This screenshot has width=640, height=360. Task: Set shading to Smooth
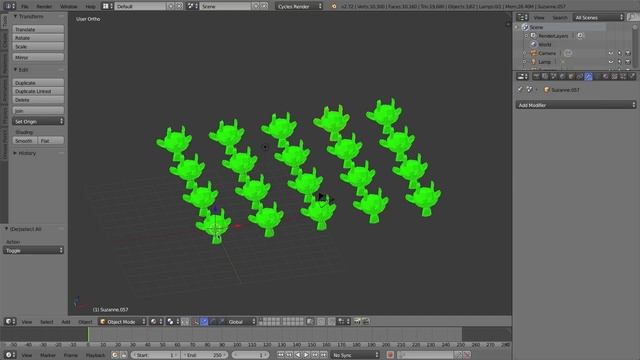[x=25, y=141]
